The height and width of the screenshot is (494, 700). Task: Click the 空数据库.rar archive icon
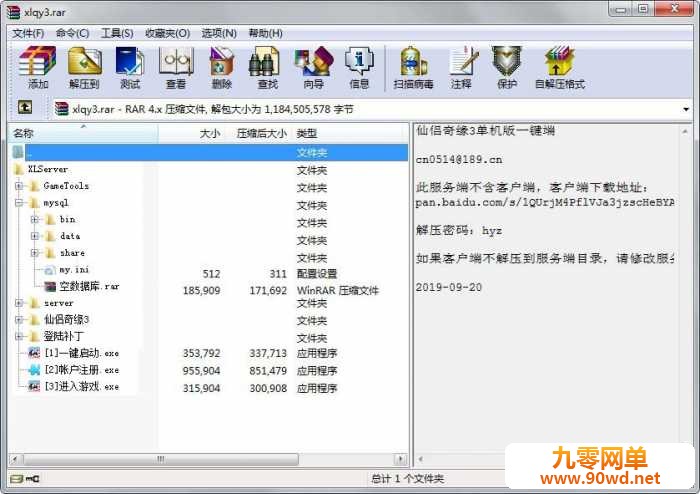[49, 286]
